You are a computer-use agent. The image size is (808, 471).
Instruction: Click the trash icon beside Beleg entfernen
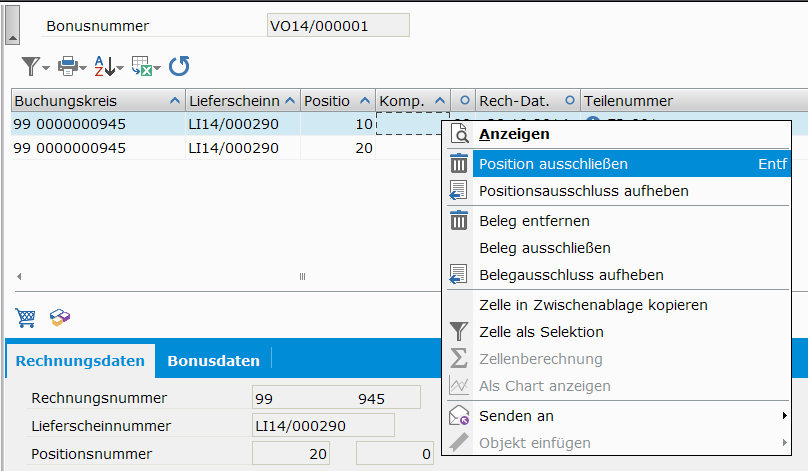click(459, 221)
